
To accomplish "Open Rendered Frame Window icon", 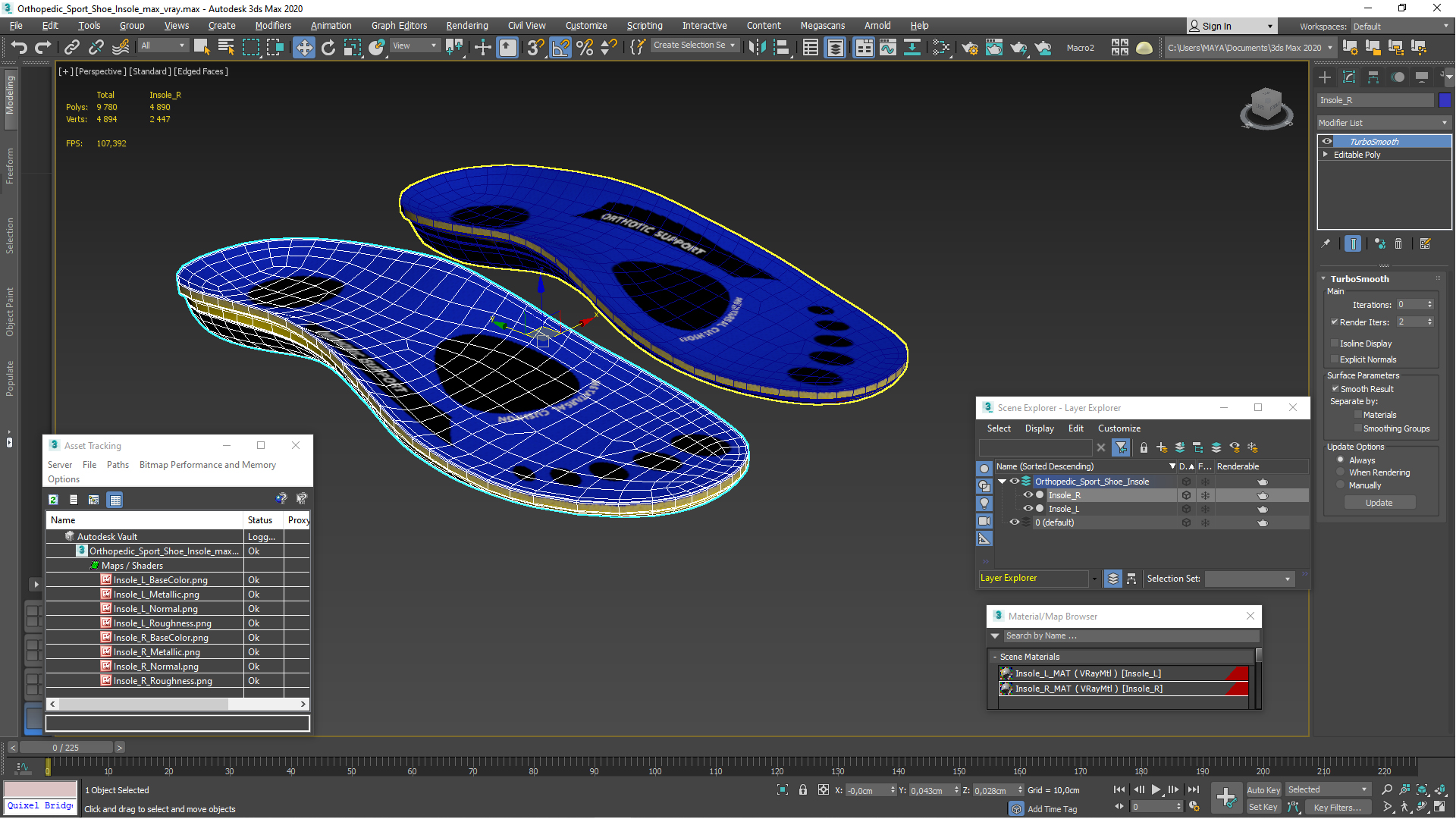I will [x=994, y=48].
